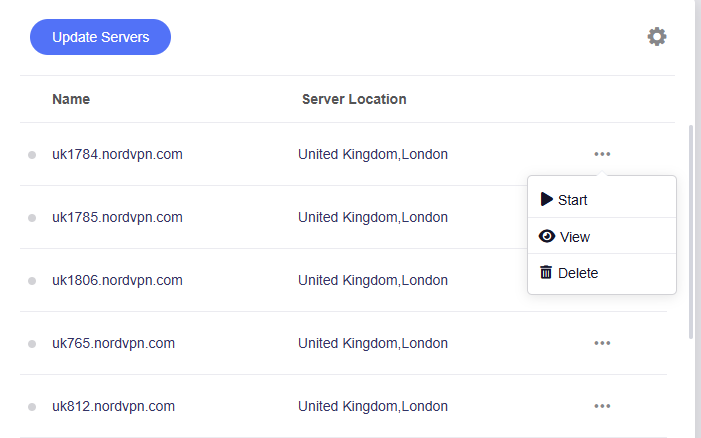The width and height of the screenshot is (701, 438).
Task: Click status dot for uk1806.nordvpn.com
Action: [32, 281]
